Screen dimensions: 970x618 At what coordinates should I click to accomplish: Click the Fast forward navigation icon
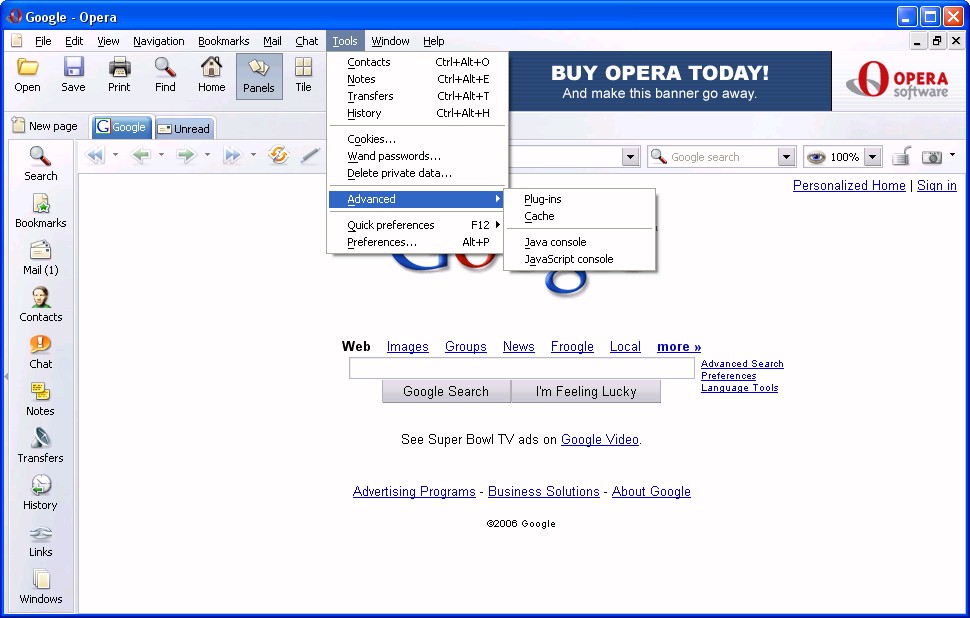233,155
